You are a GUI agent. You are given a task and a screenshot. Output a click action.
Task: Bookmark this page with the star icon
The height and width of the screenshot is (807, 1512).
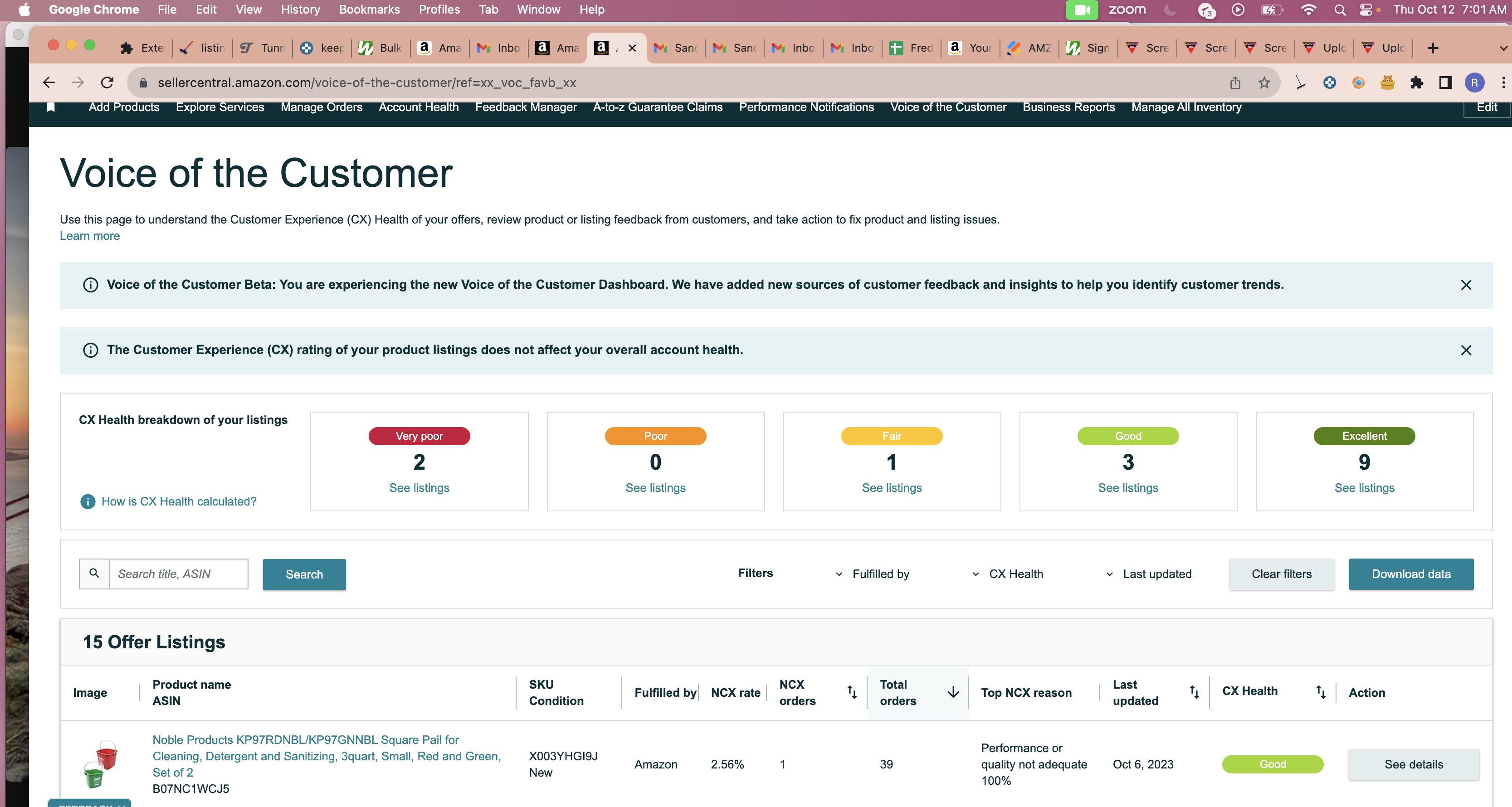[x=1264, y=83]
